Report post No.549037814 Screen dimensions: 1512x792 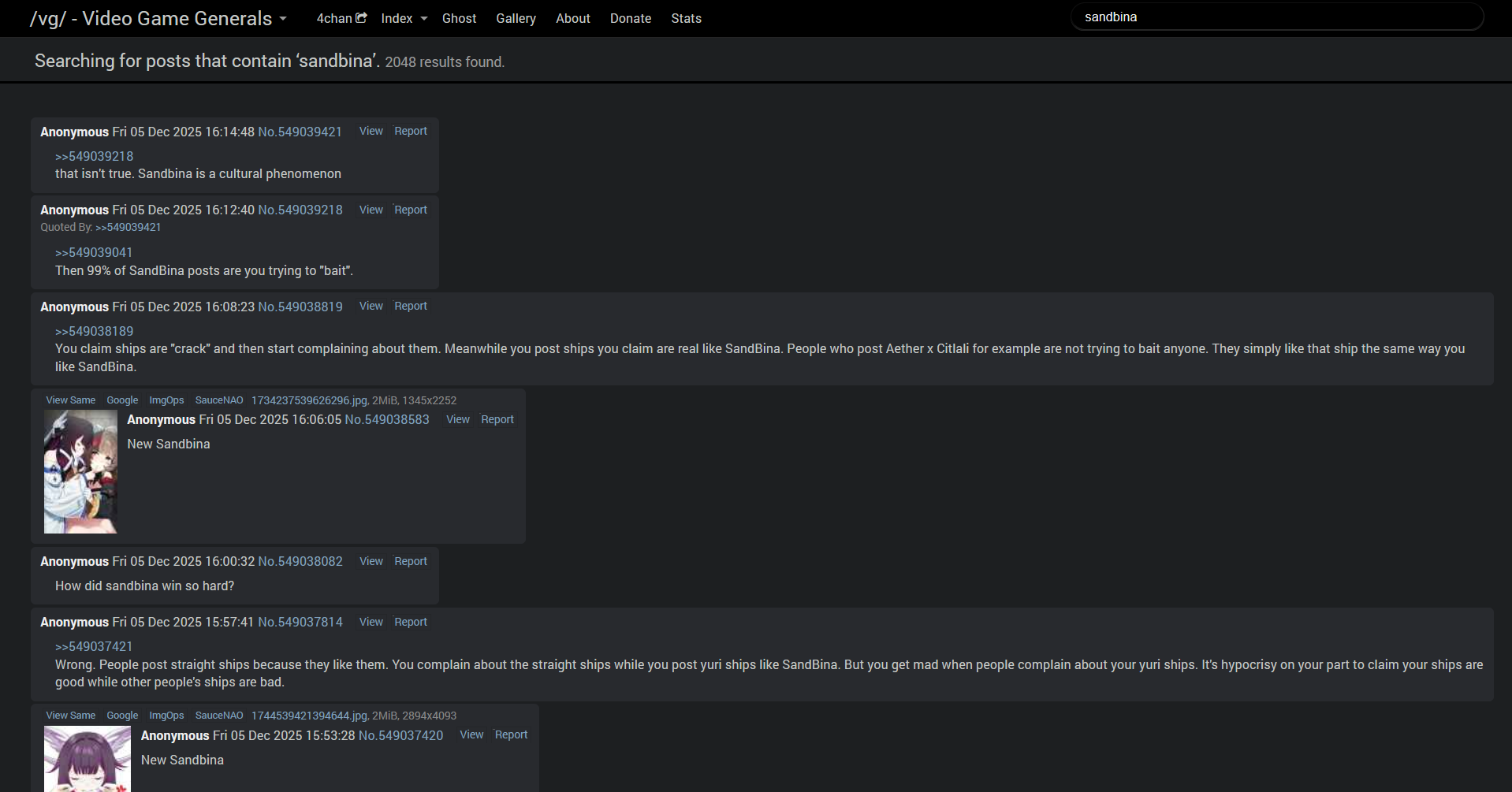pos(411,622)
